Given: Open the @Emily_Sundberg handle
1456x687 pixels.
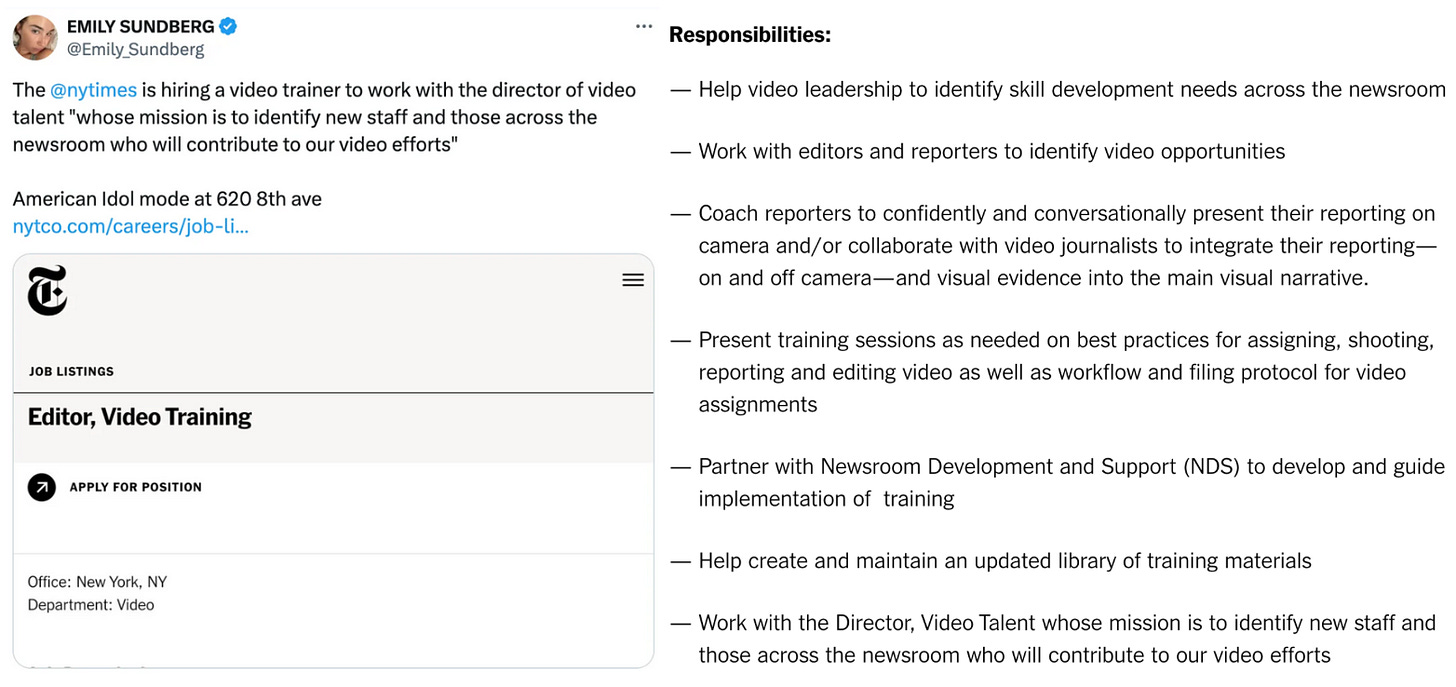Looking at the screenshot, I should [135, 49].
